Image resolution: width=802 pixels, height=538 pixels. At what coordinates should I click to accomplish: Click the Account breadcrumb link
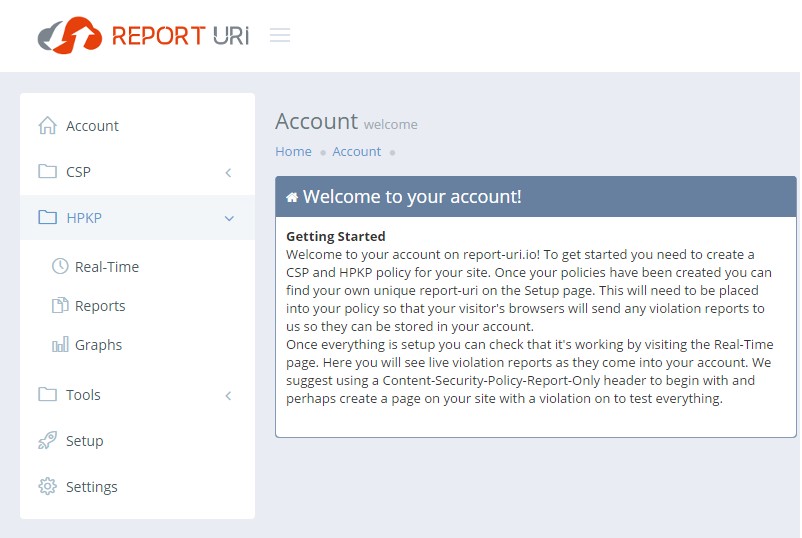(x=357, y=152)
